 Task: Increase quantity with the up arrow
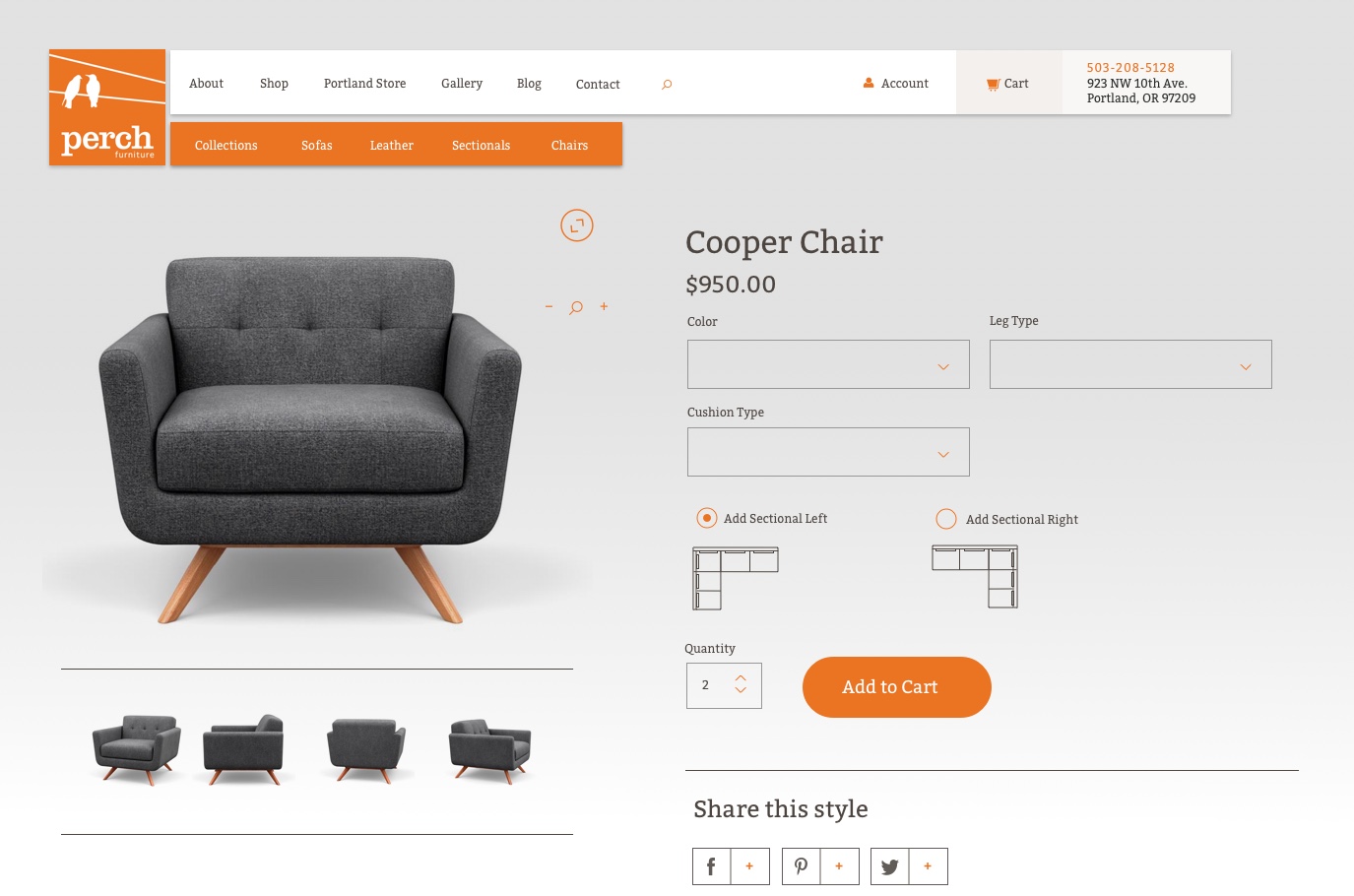(x=741, y=677)
